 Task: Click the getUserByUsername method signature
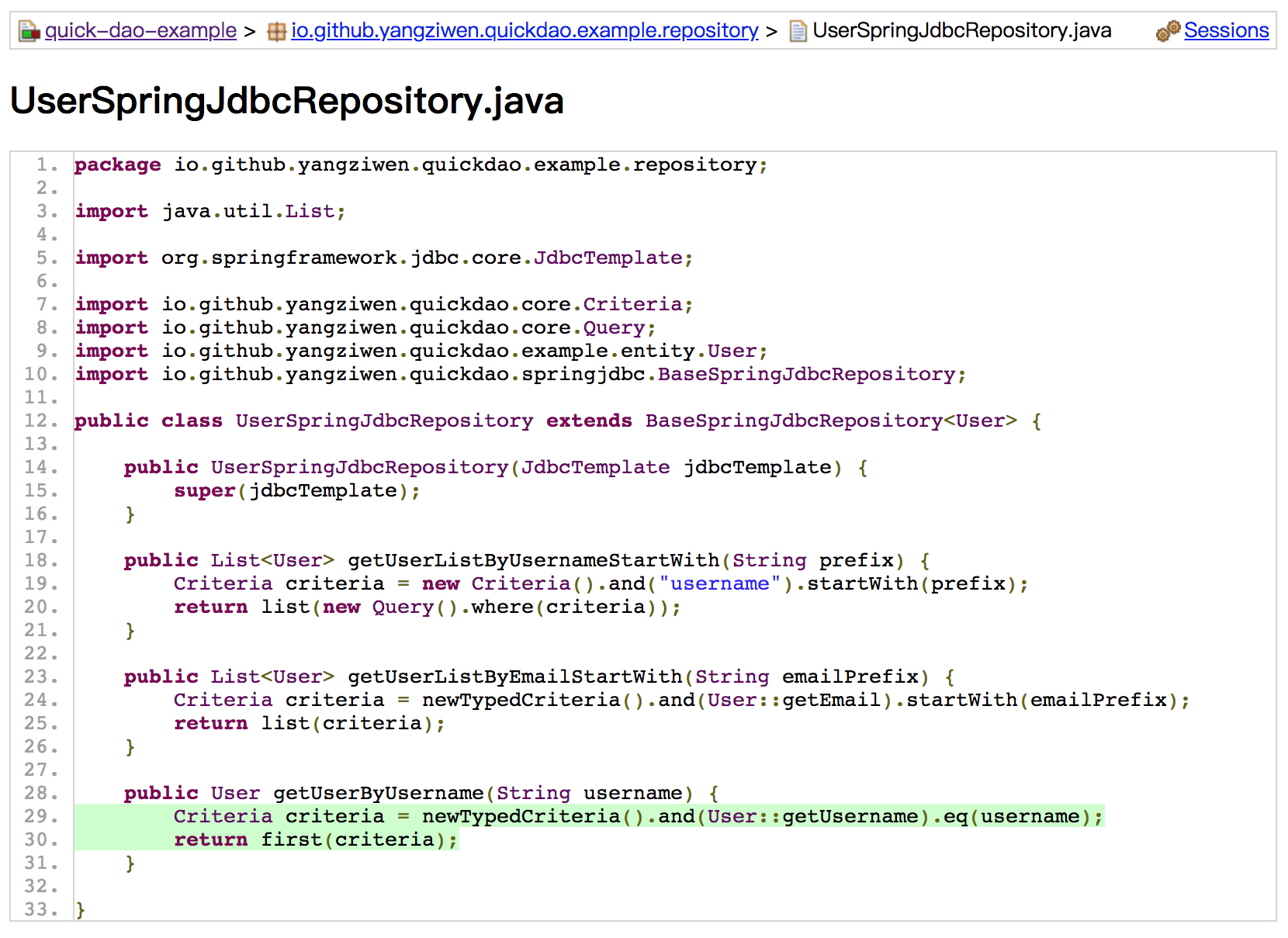click(x=421, y=794)
